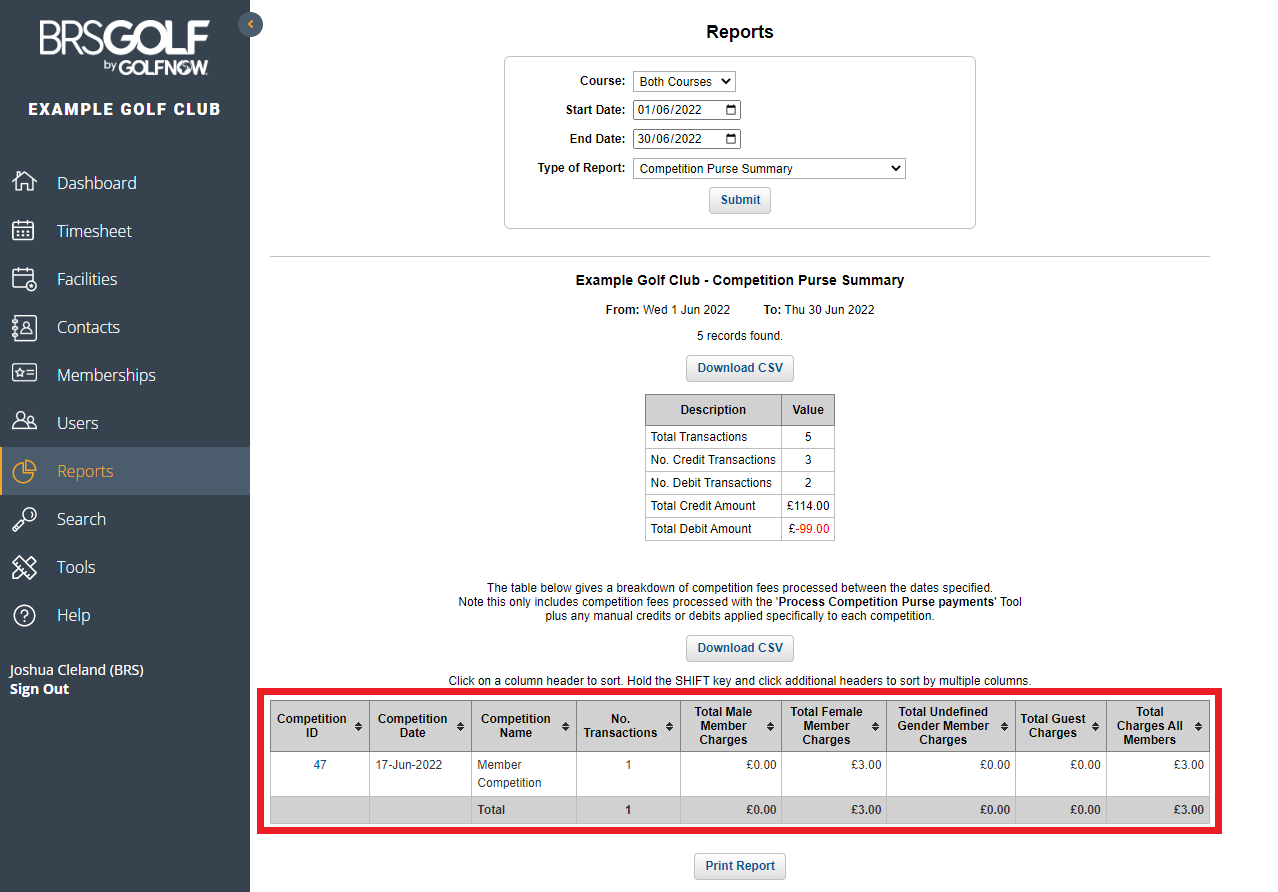
Task: Click the Total Debit Amount £-99.00 value
Action: [x=808, y=529]
